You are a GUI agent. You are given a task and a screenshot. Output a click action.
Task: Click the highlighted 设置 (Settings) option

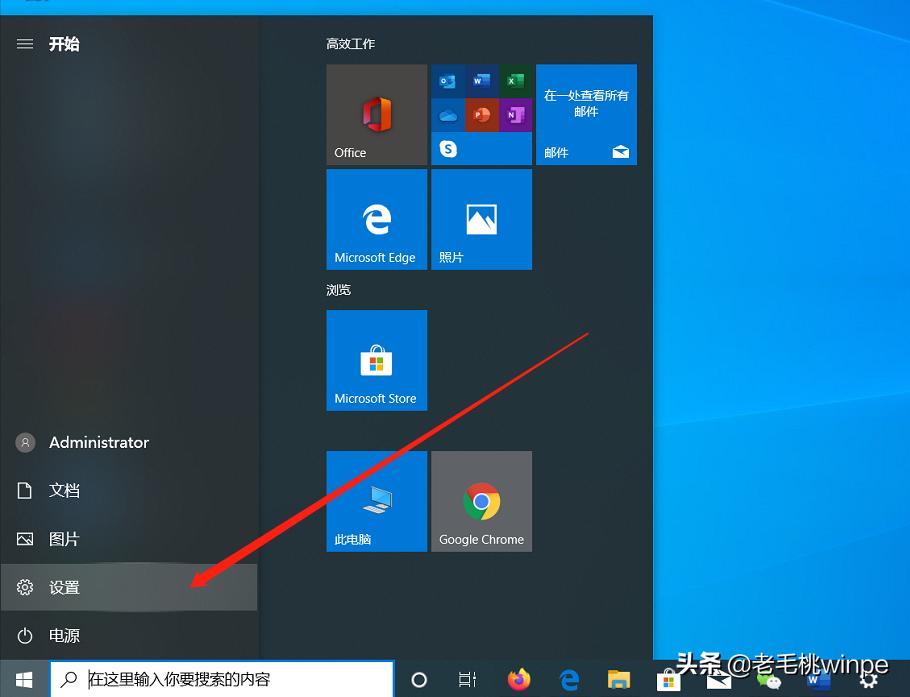pyautogui.click(x=63, y=587)
